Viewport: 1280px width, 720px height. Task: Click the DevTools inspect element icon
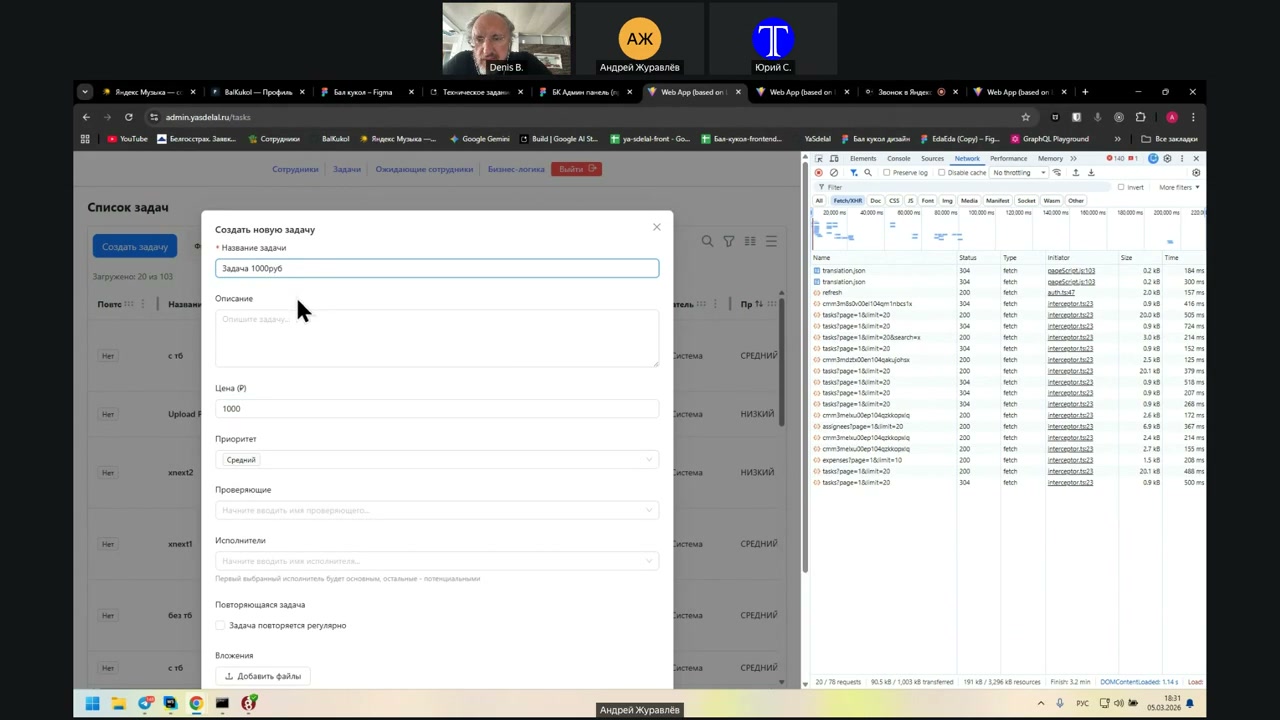819,159
